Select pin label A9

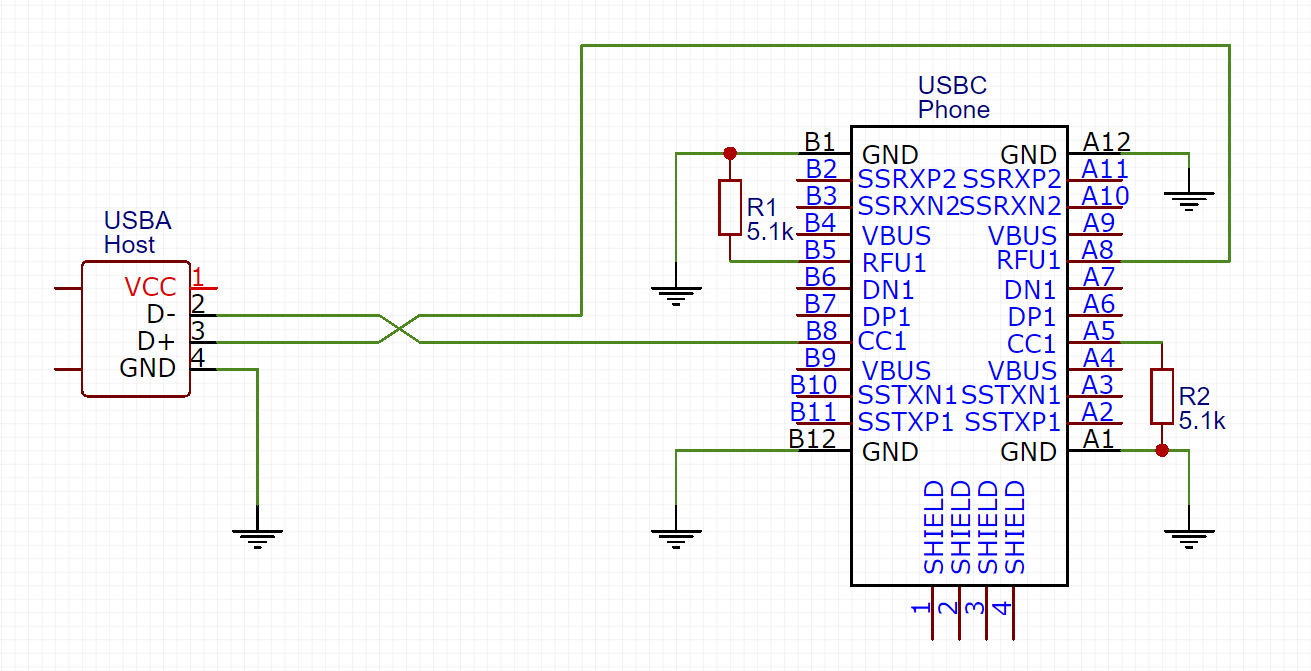1099,222
